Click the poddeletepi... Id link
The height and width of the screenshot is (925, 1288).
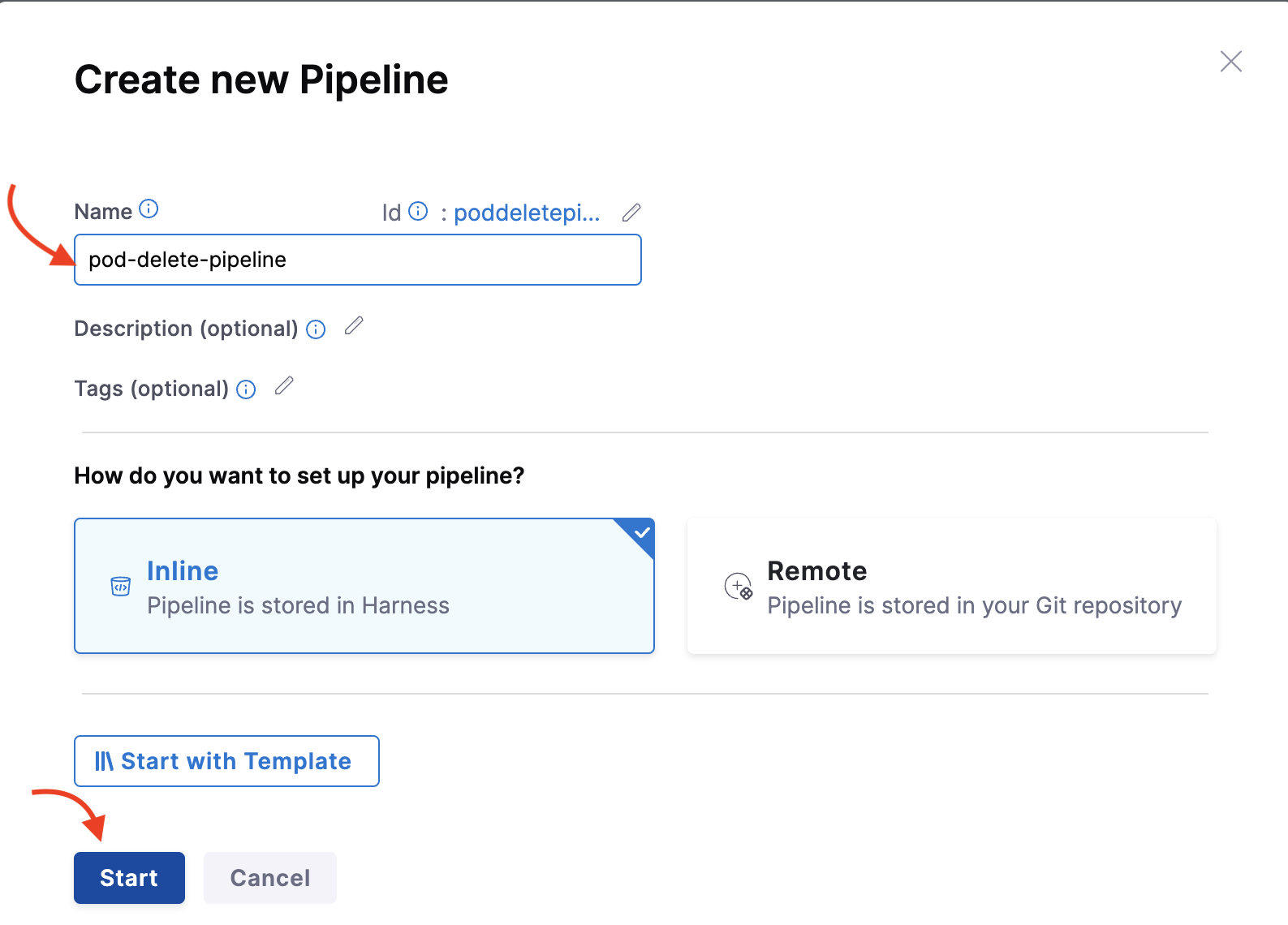click(526, 213)
